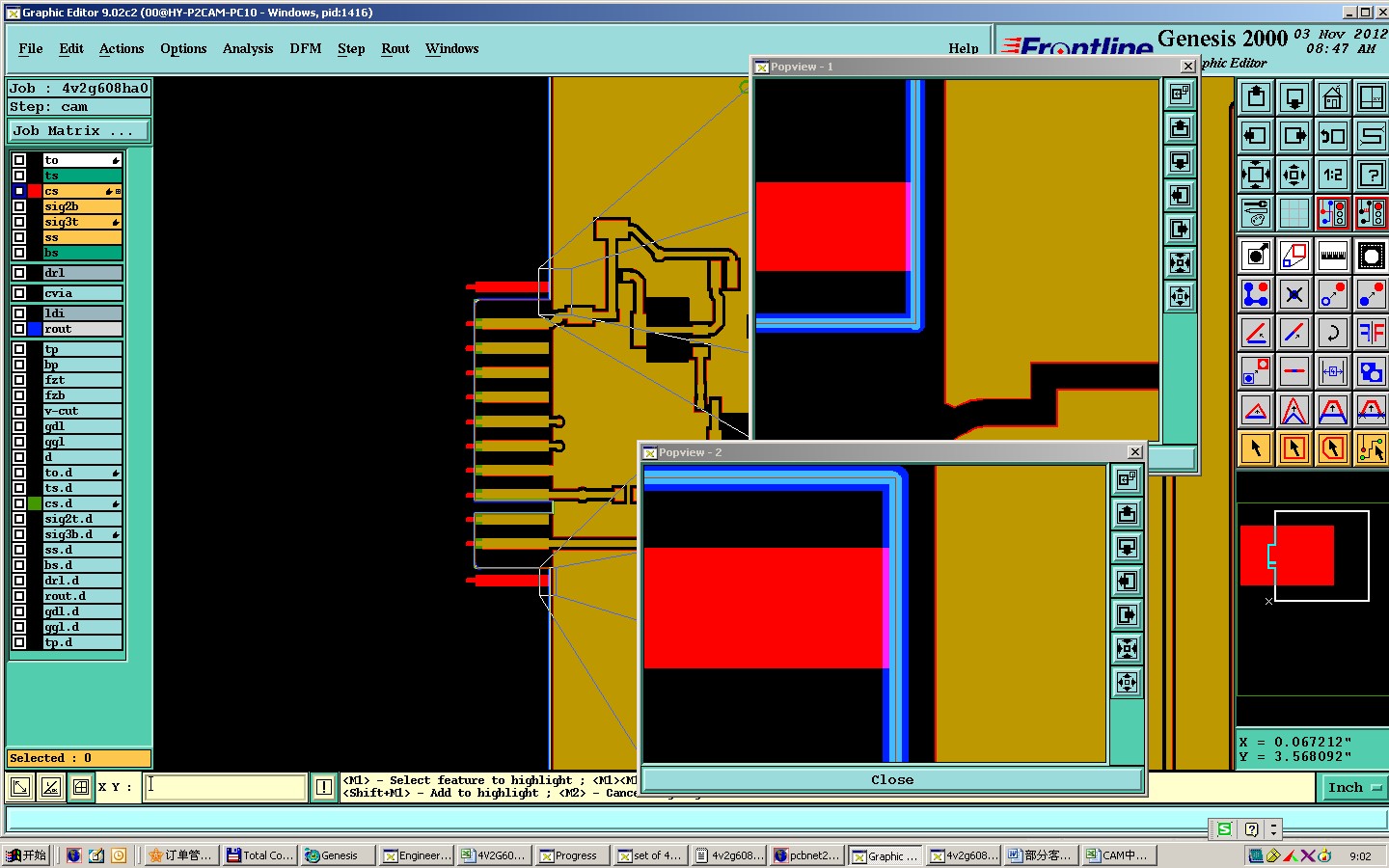Click the zoom in (arrows outward) icon
This screenshot has height=868, width=1389.
pos(1256,174)
